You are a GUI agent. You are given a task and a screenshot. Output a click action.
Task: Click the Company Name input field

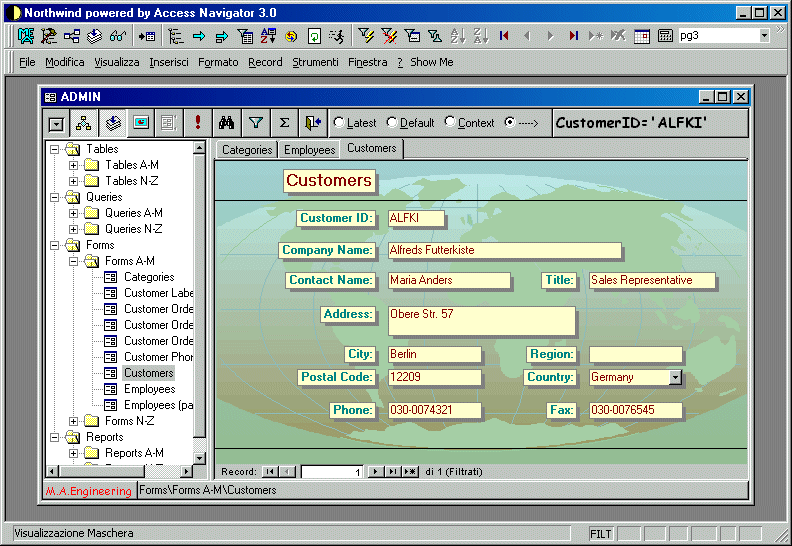504,250
